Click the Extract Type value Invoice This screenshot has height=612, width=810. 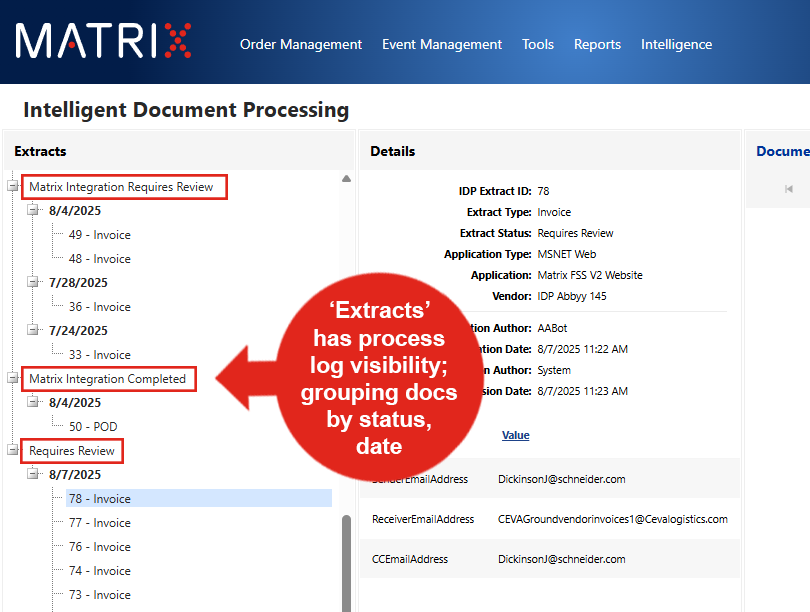coord(554,212)
